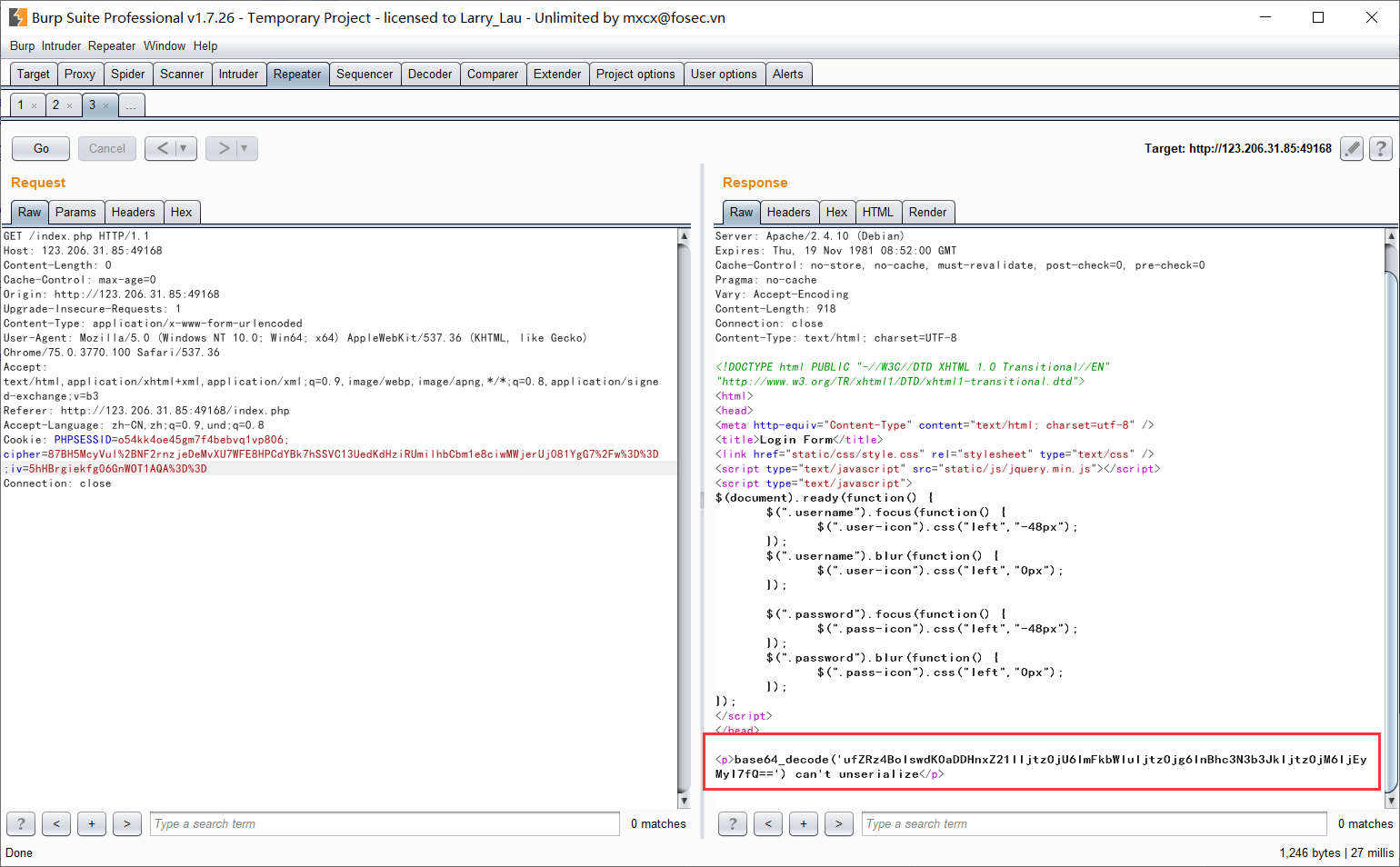Open new Repeater tab with ellipsis tab
This screenshot has height=867, width=1400.
(x=131, y=105)
